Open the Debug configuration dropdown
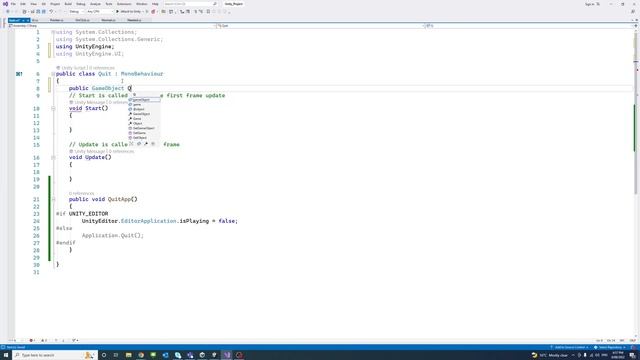Viewport: 640px width, 360px height. [76, 12]
